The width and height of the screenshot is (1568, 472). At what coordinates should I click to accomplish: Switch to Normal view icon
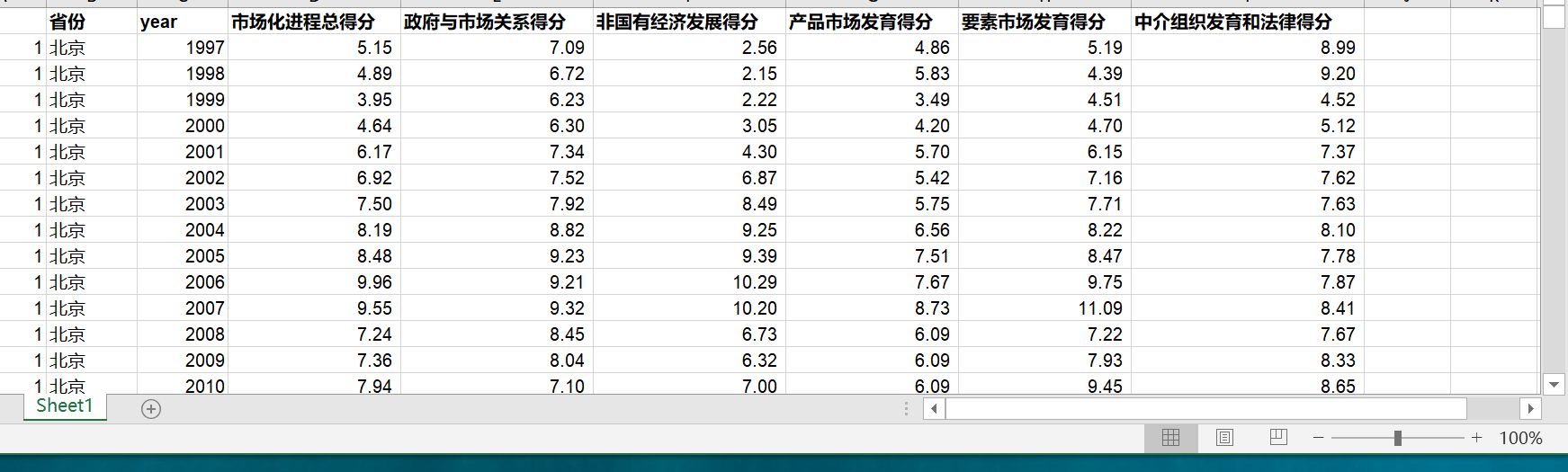click(x=1170, y=438)
